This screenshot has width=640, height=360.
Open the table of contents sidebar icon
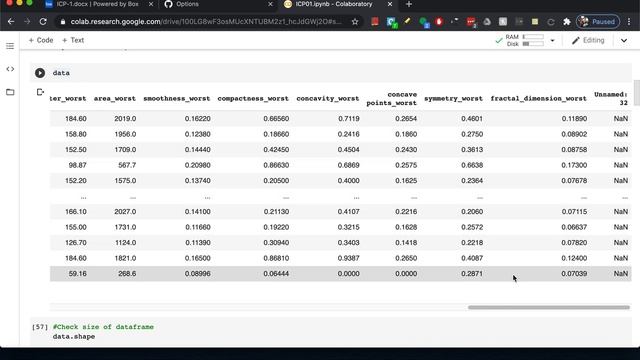10,46
